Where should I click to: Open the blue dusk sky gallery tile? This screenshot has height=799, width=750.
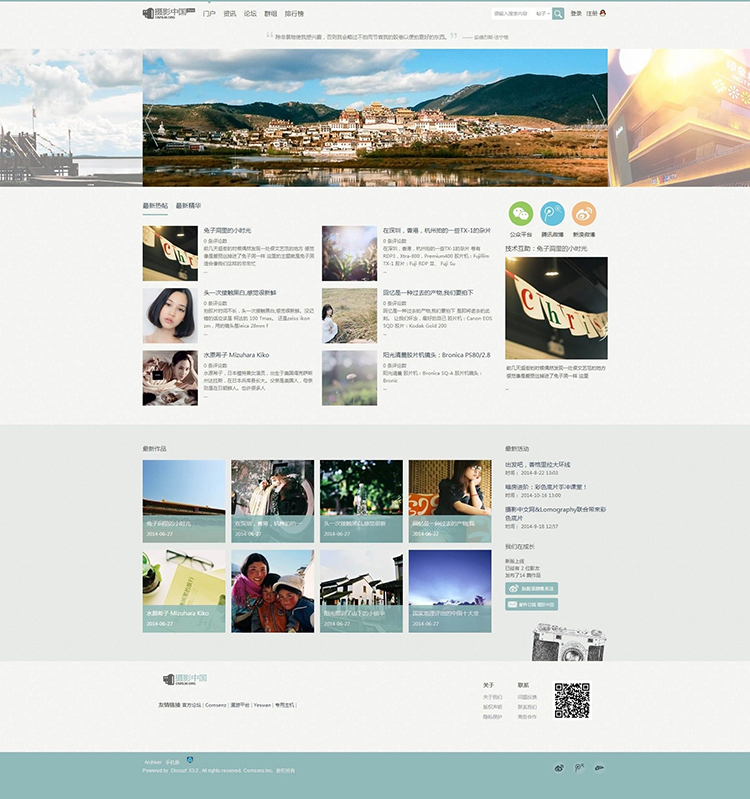450,591
